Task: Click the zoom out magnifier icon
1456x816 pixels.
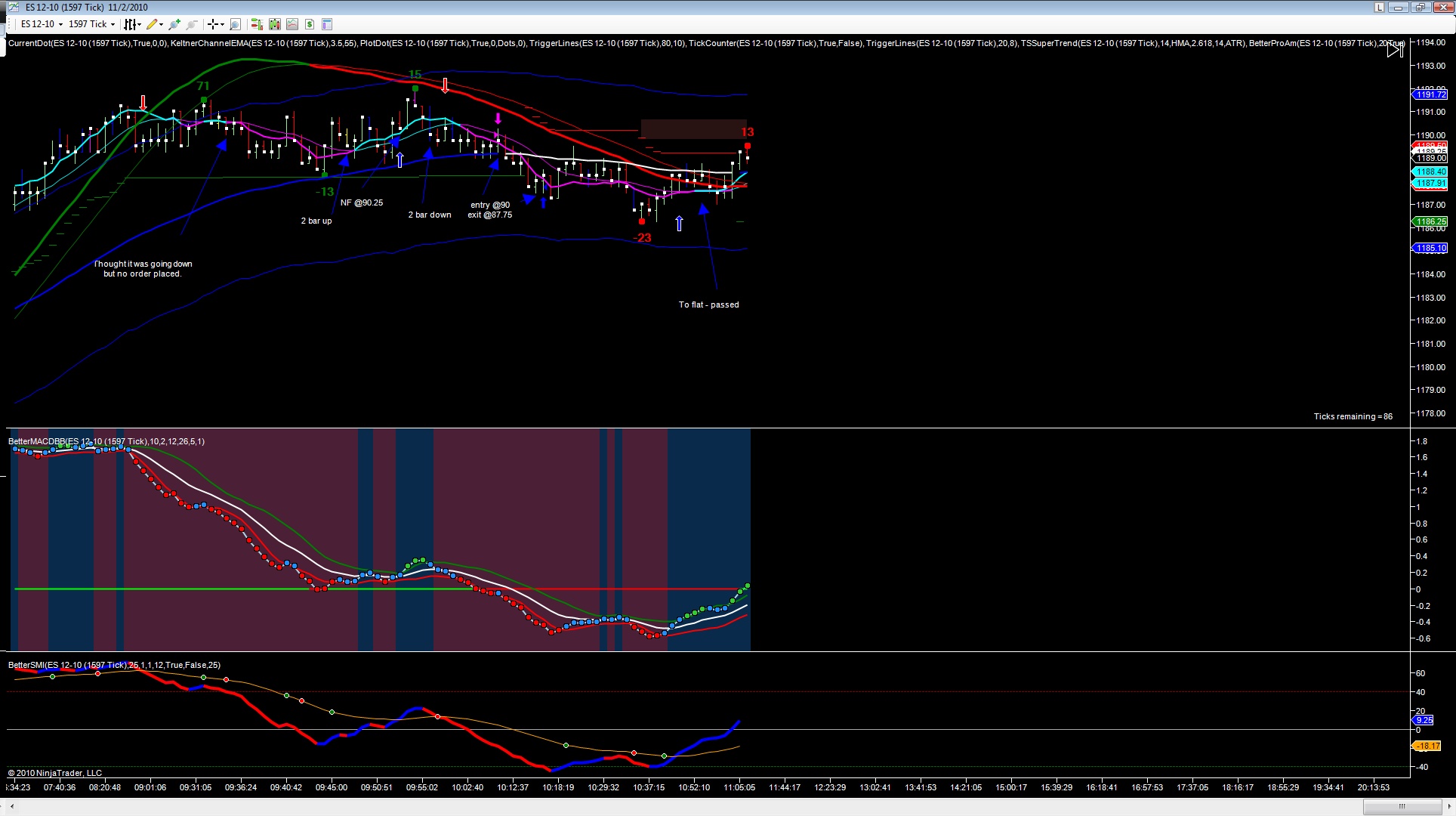Action: [192, 24]
